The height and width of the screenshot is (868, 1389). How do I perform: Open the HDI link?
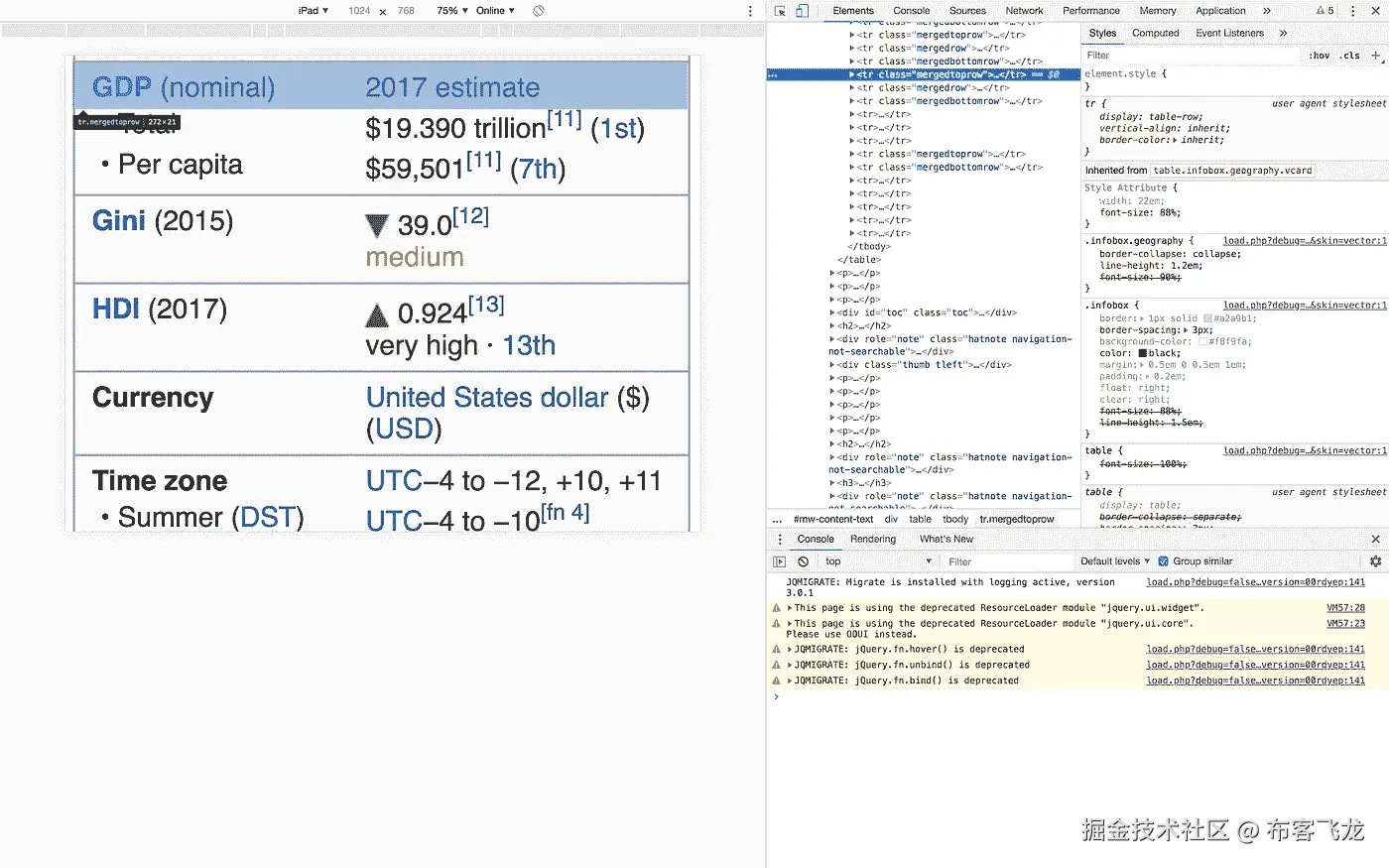116,309
